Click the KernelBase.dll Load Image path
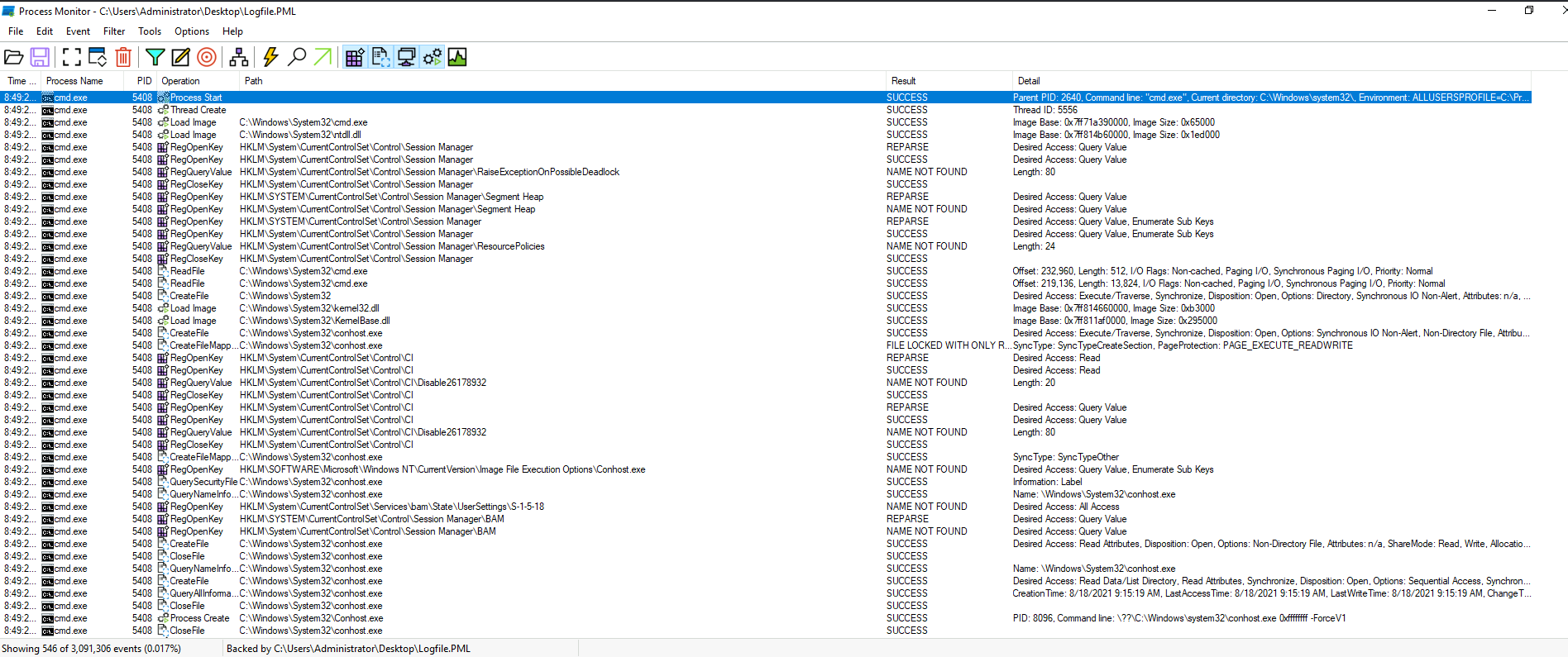The width and height of the screenshot is (1568, 657). 314,321
